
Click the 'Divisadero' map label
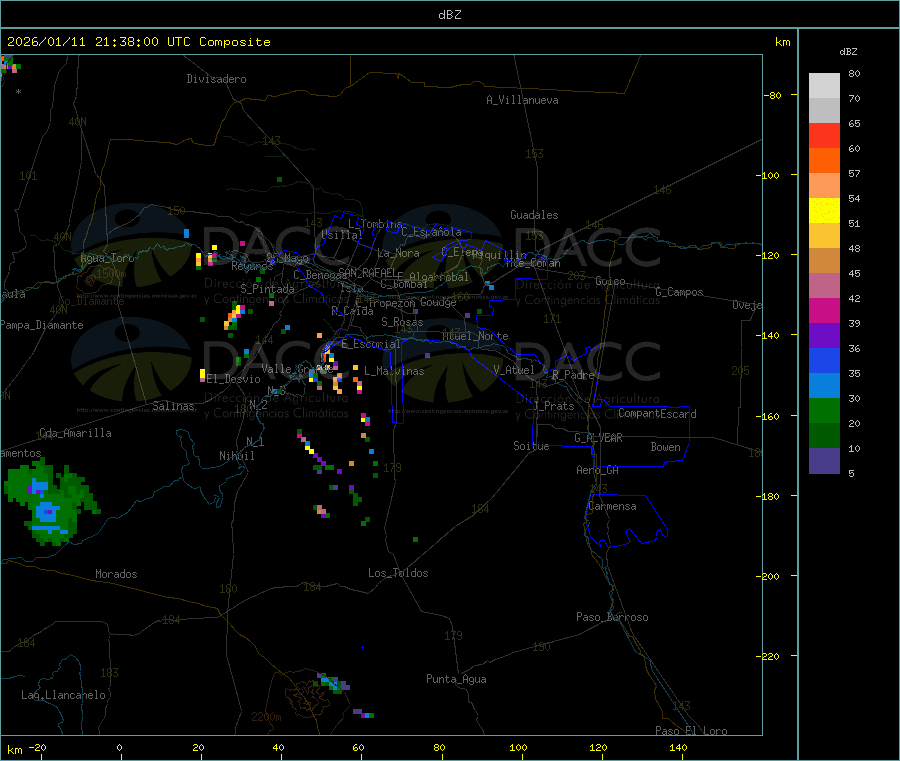click(216, 79)
